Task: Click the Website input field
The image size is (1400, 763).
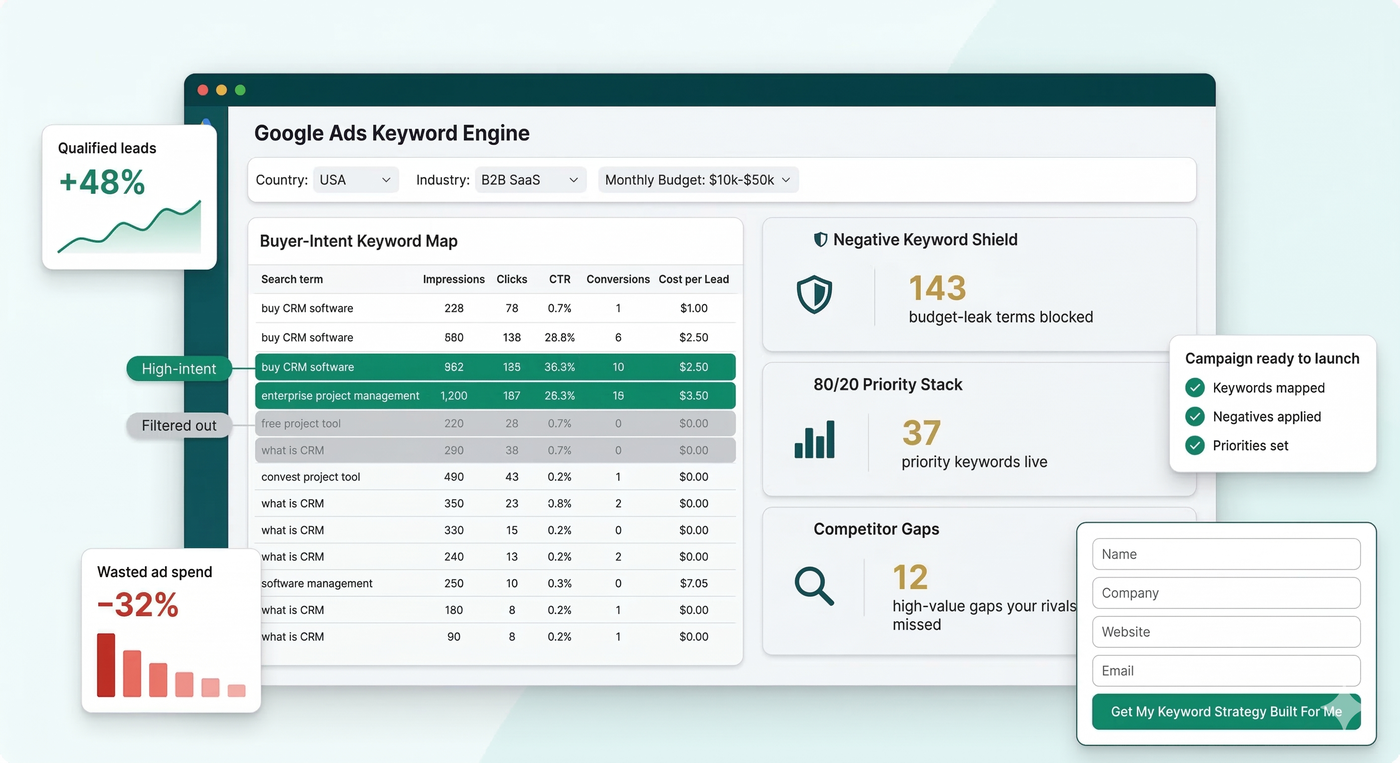Action: coord(1226,632)
